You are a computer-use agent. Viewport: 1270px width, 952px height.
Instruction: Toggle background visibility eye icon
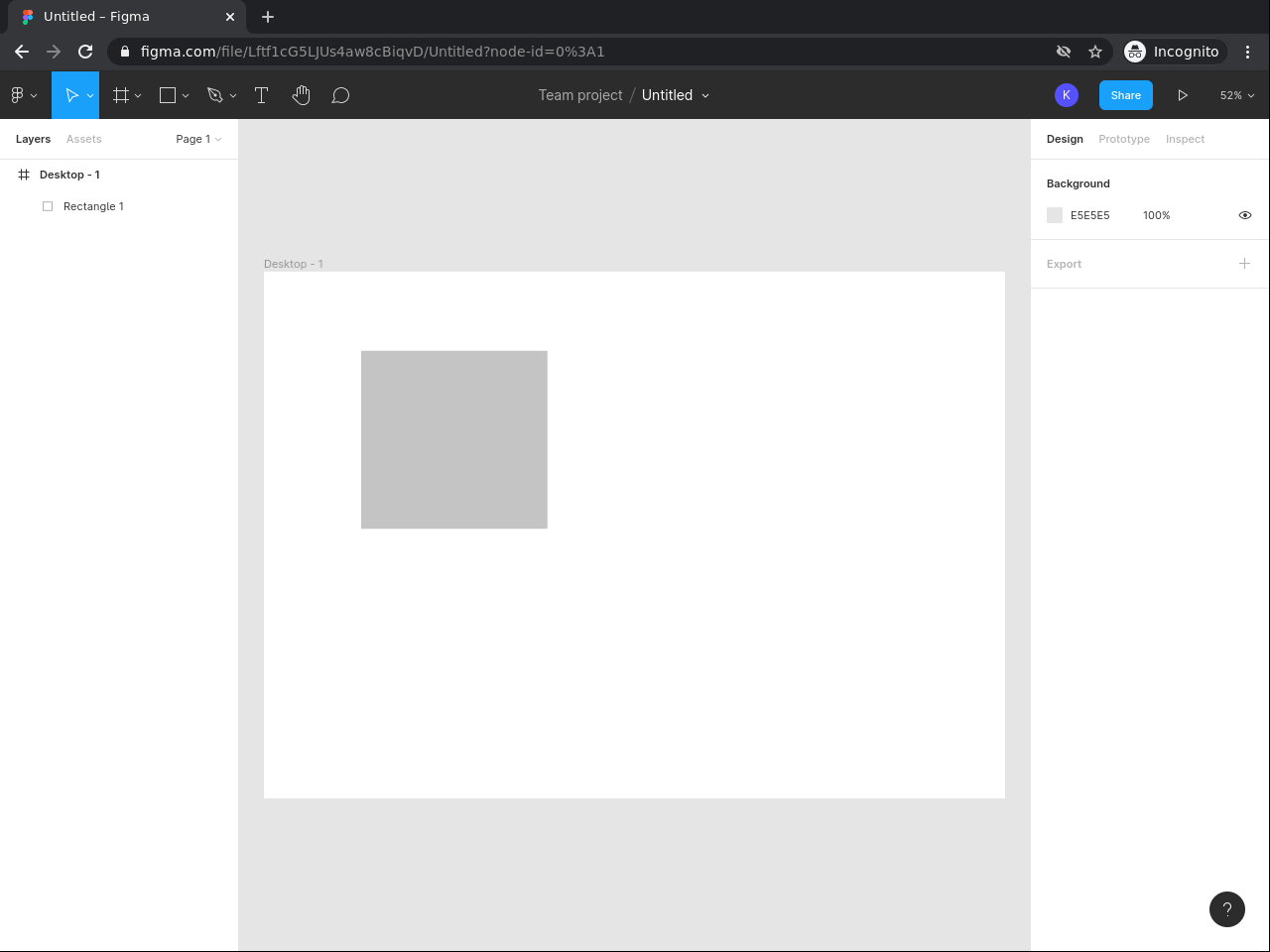coord(1245,215)
